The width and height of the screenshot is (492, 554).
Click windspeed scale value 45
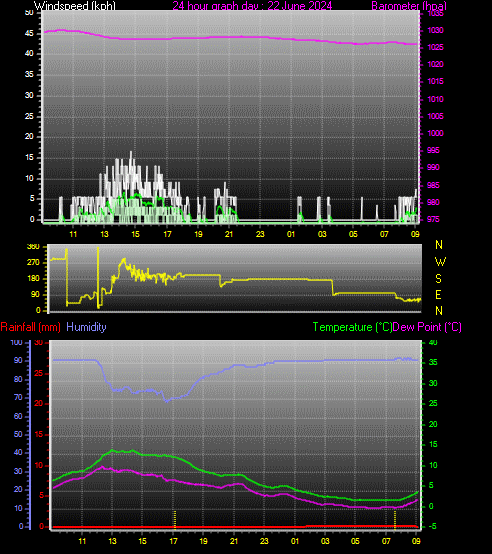pyautogui.click(x=29, y=33)
